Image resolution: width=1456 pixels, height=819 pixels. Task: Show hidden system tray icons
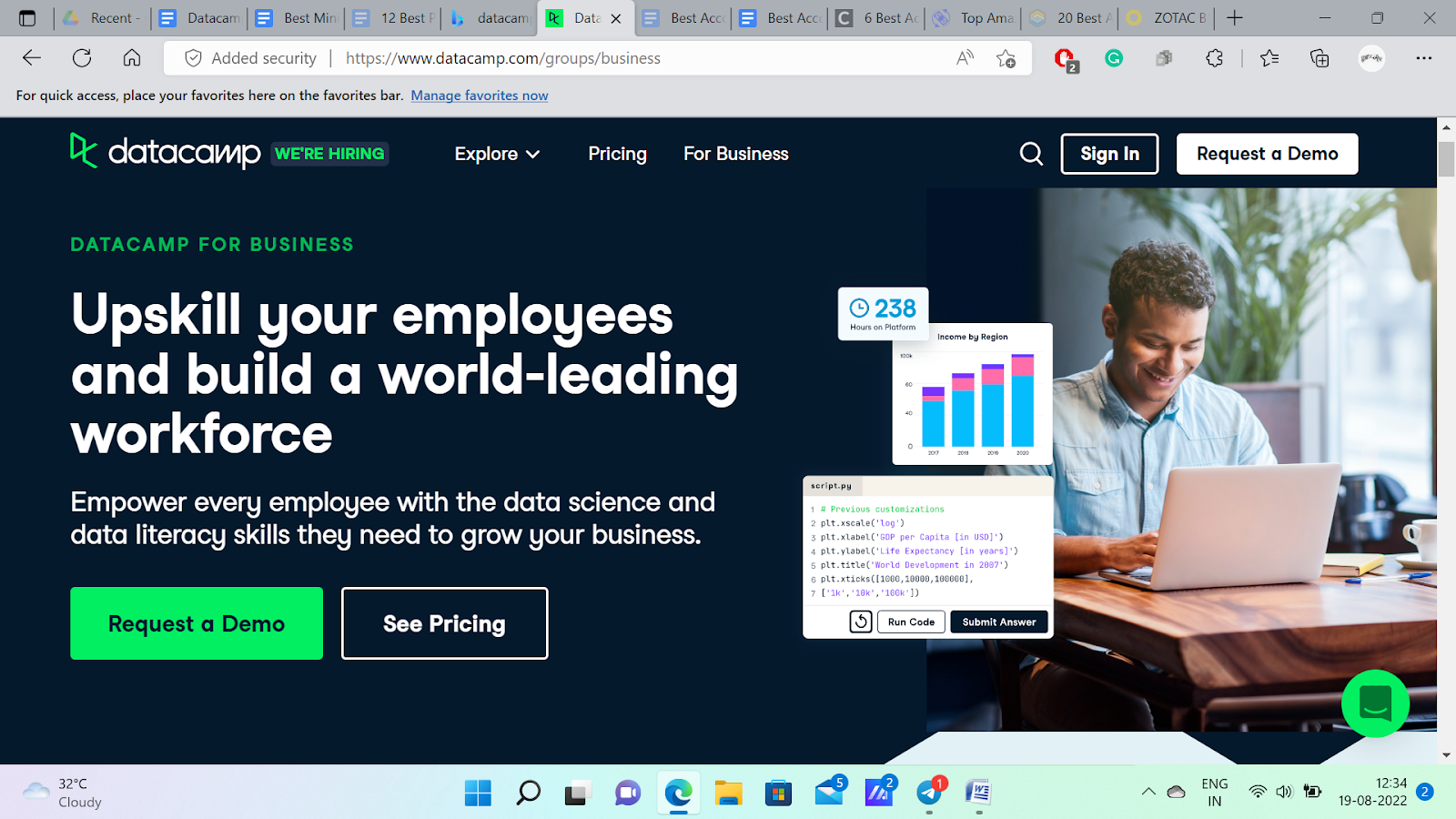click(1148, 792)
